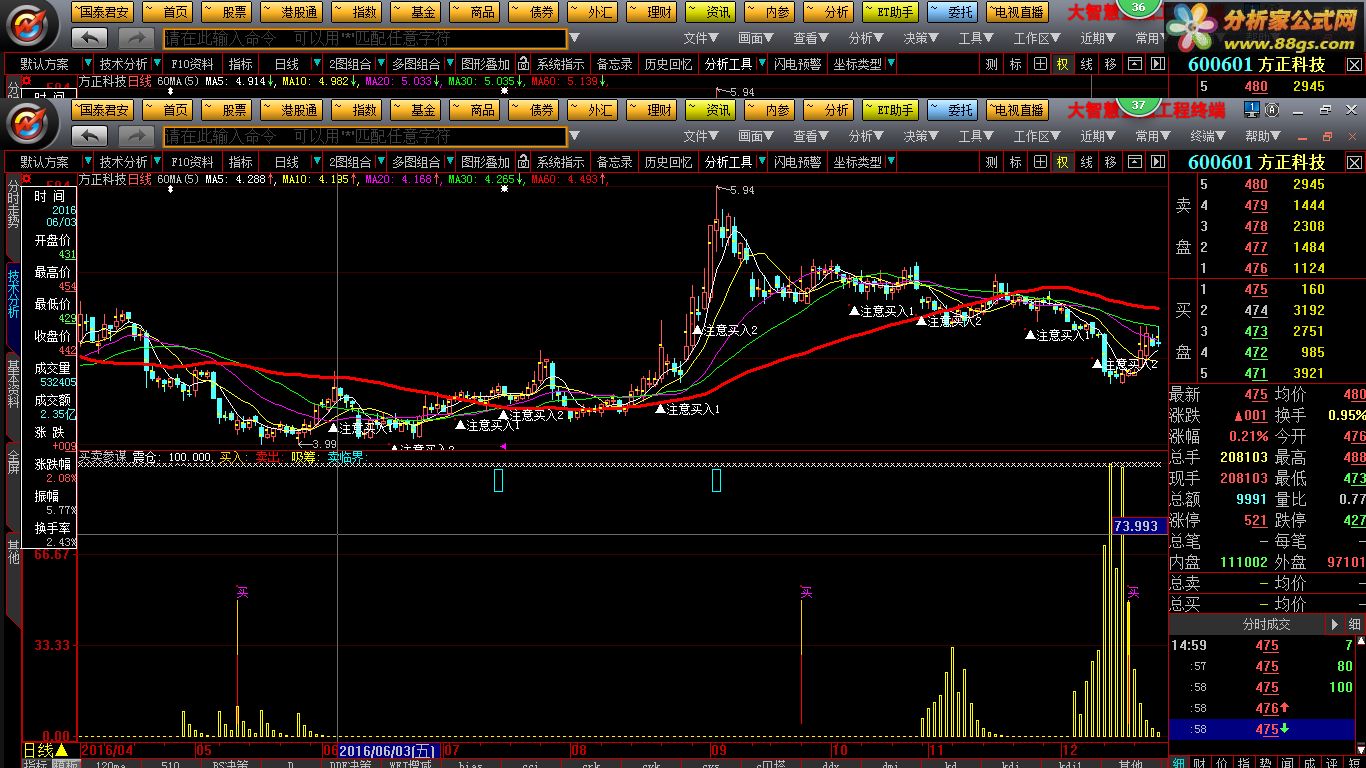Select the 移 move tool in front window

[x=1110, y=161]
